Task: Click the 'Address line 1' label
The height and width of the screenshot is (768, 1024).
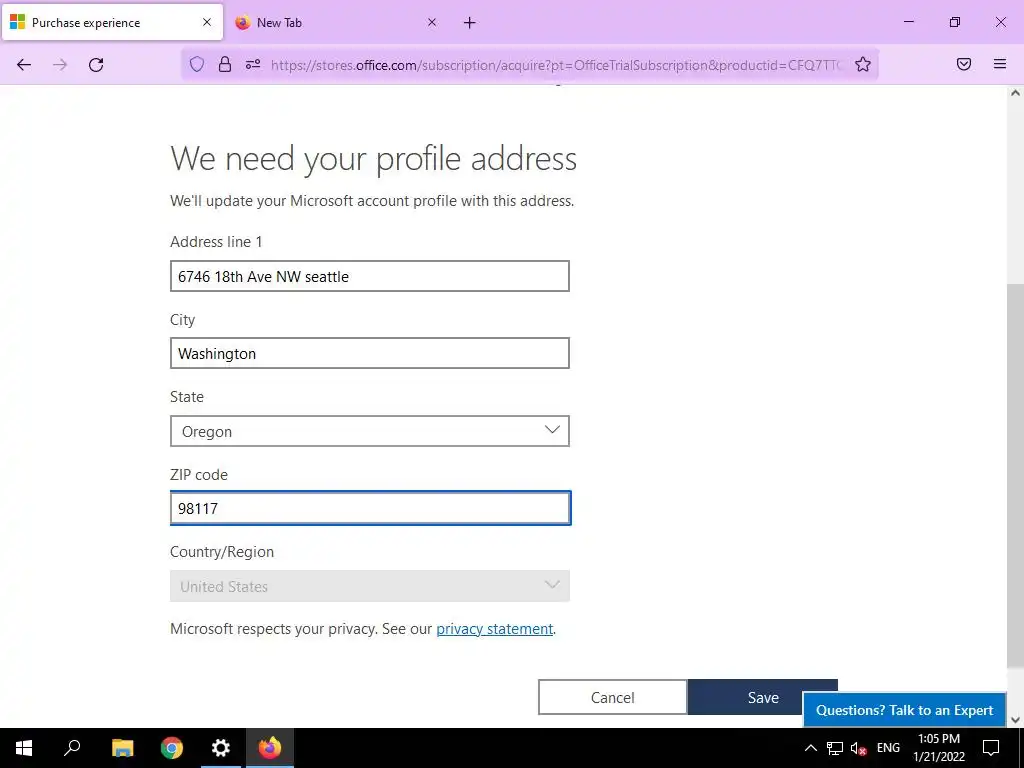Action: [216, 242]
